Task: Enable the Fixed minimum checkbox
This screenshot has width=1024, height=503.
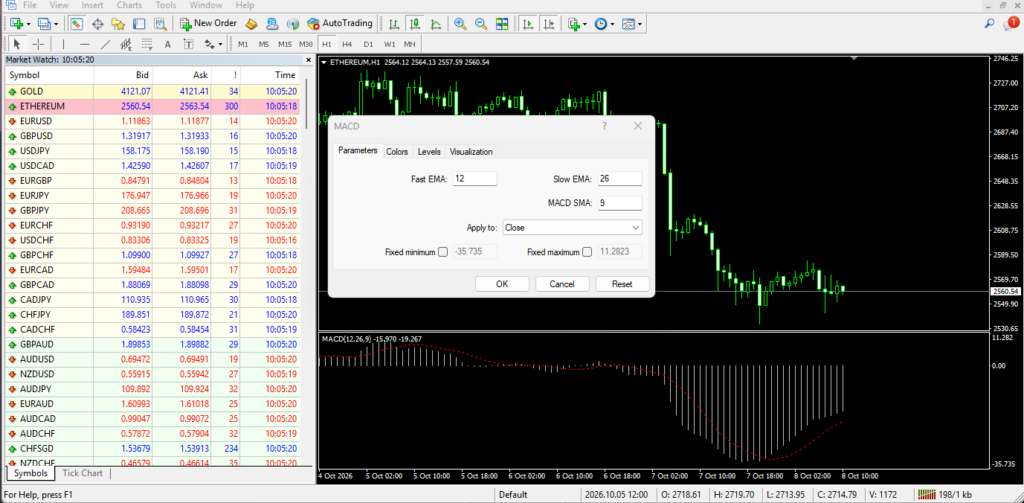Action: [x=443, y=252]
